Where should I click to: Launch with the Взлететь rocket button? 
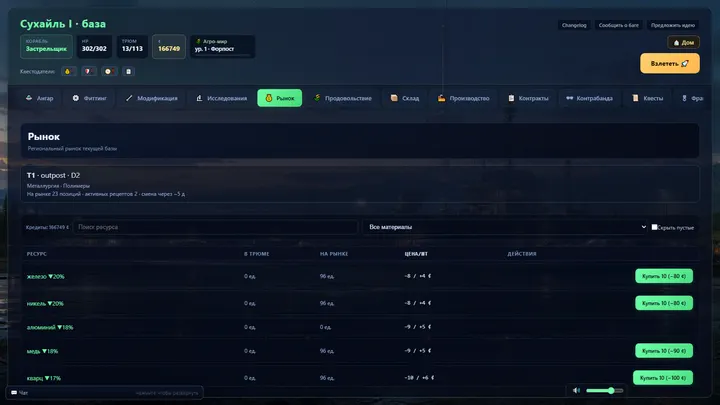pos(669,63)
